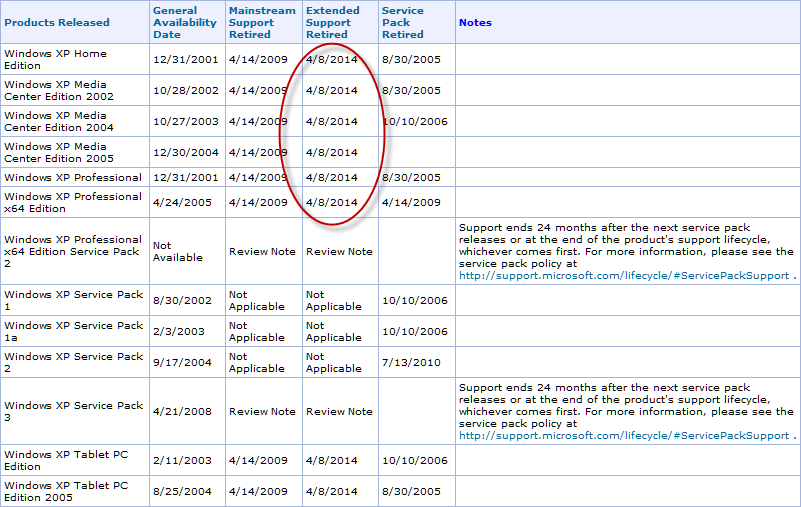Select the Windows XP Service Pack 2 cell
The width and height of the screenshot is (801, 507).
[x=74, y=362]
